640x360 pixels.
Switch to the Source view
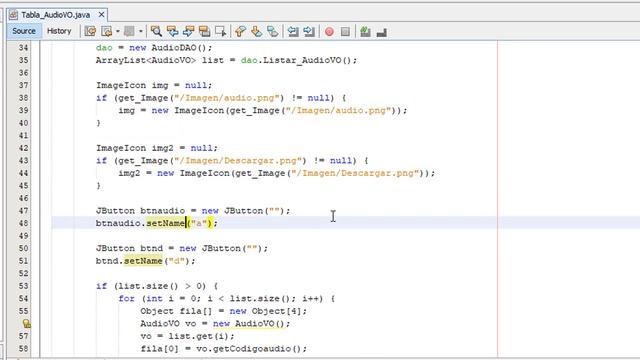(x=24, y=31)
